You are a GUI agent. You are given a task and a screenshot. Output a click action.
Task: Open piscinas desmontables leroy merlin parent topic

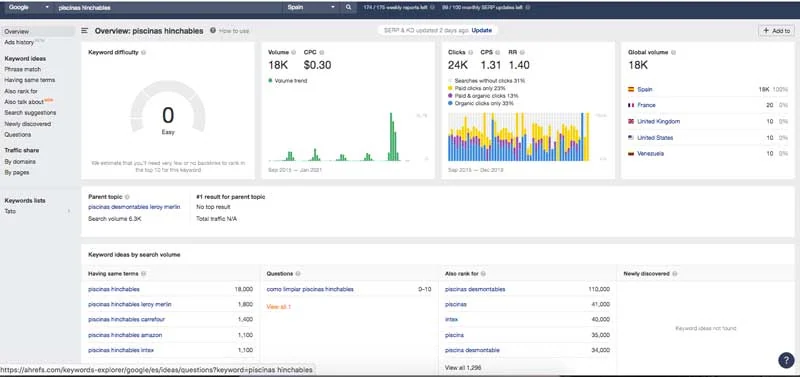point(134,207)
